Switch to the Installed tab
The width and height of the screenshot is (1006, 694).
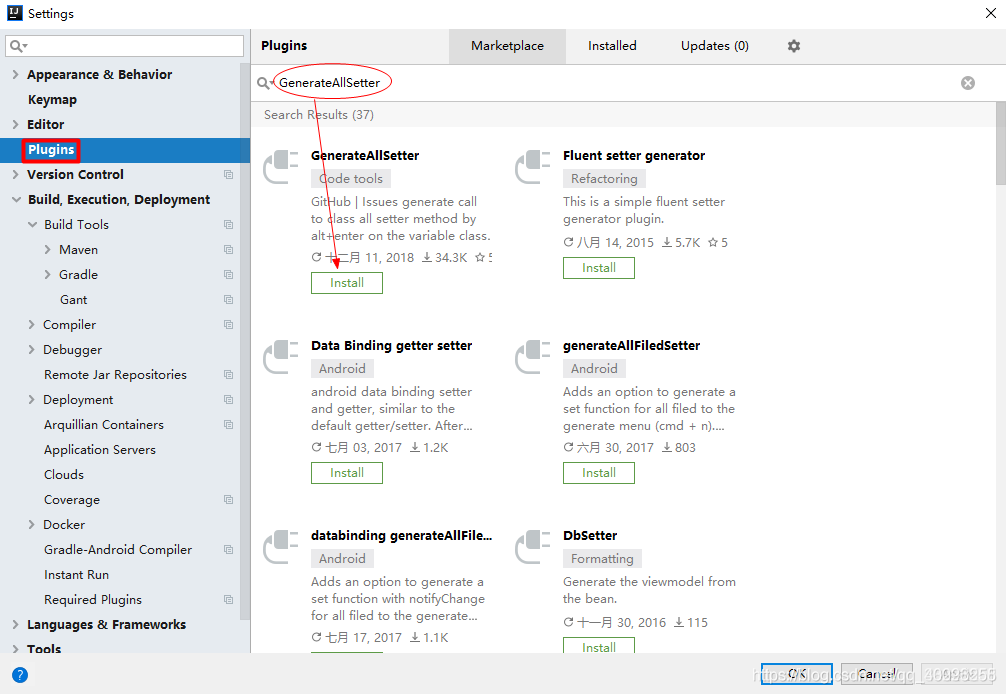tap(612, 46)
